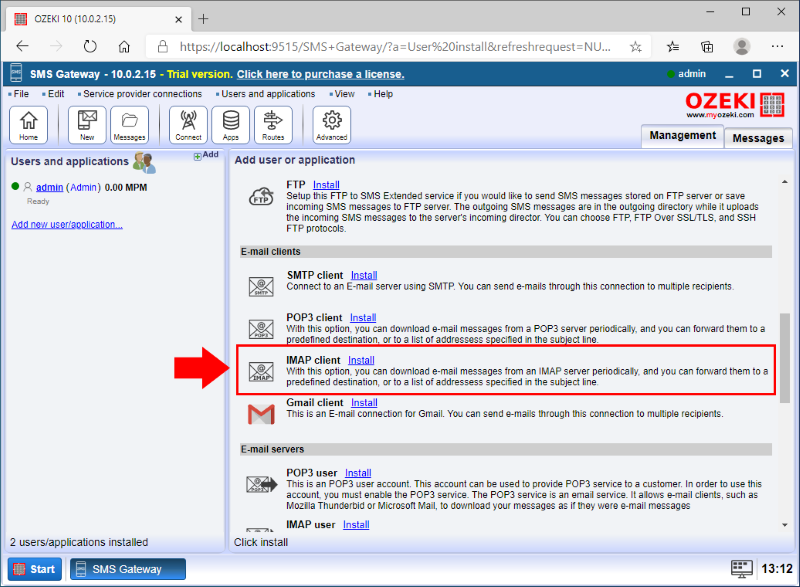Switch to the Messages tab

[x=758, y=138]
